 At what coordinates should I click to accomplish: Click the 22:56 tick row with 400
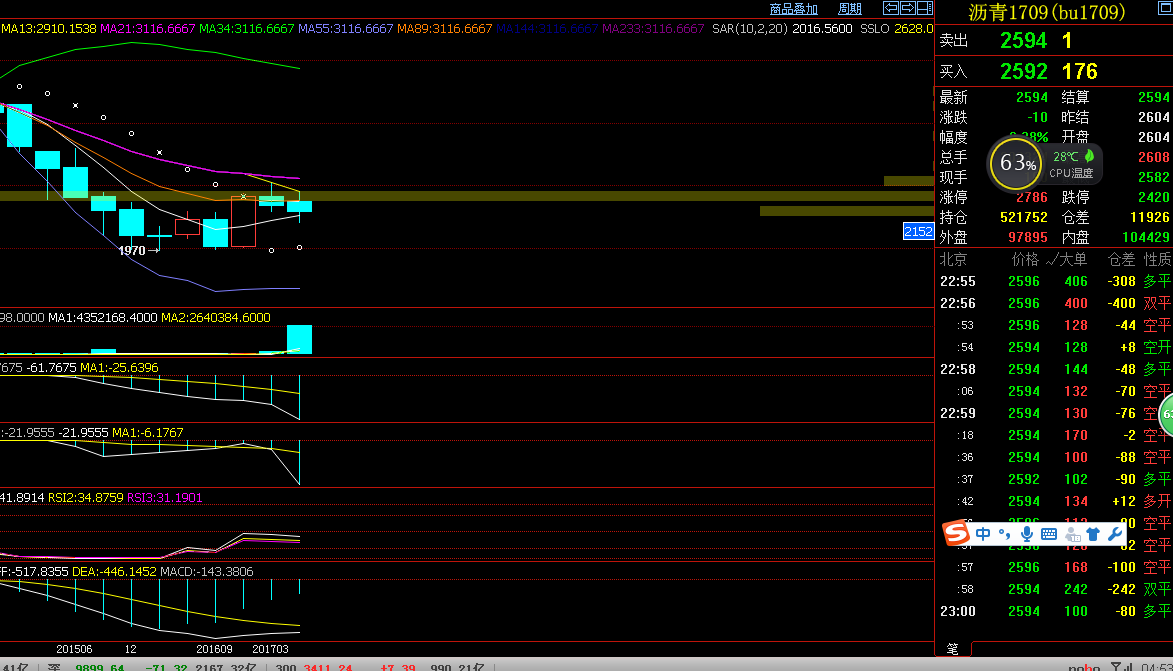(x=1054, y=303)
